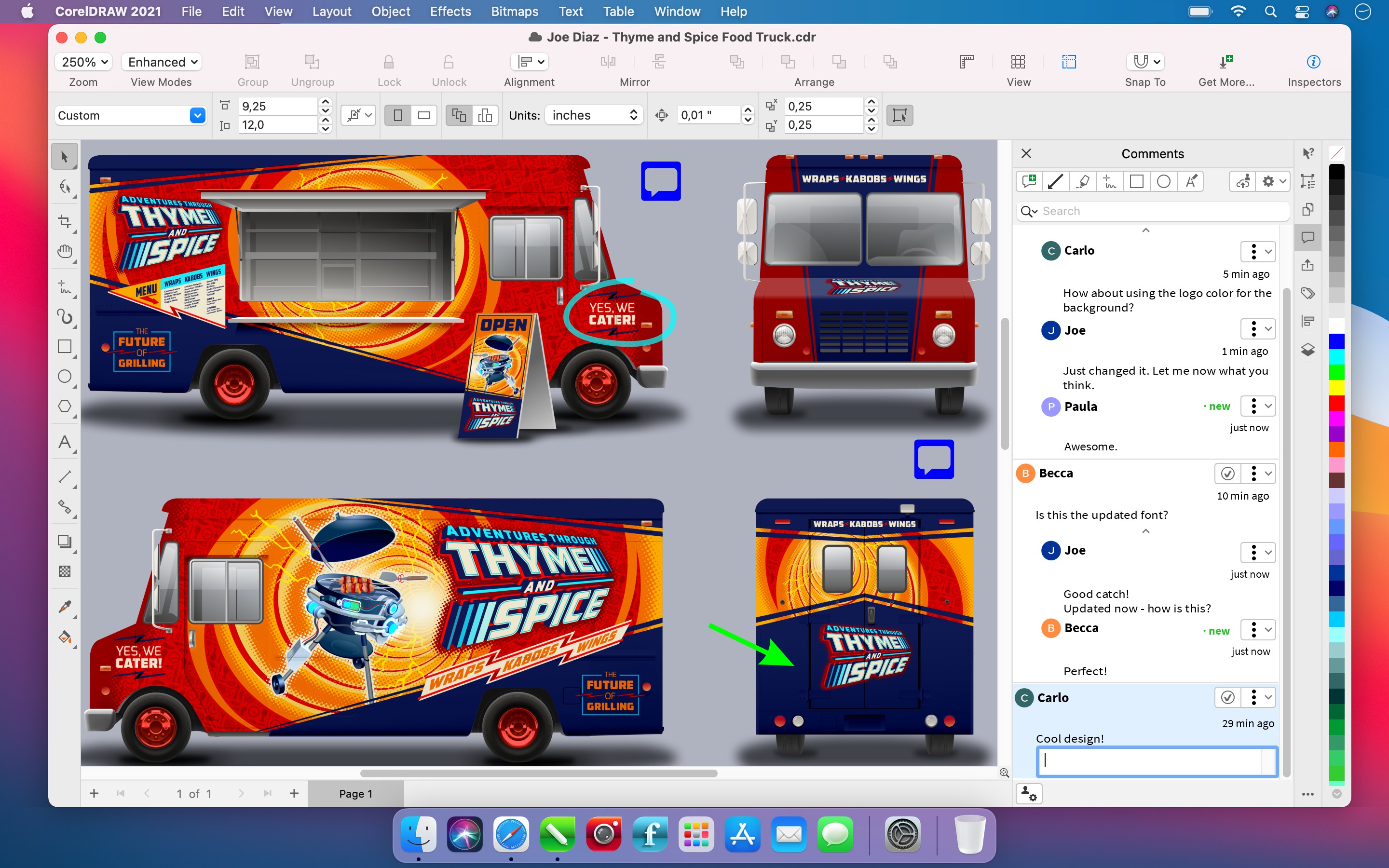Click the Page 1 tab at bottom
1389x868 pixels.
point(356,793)
